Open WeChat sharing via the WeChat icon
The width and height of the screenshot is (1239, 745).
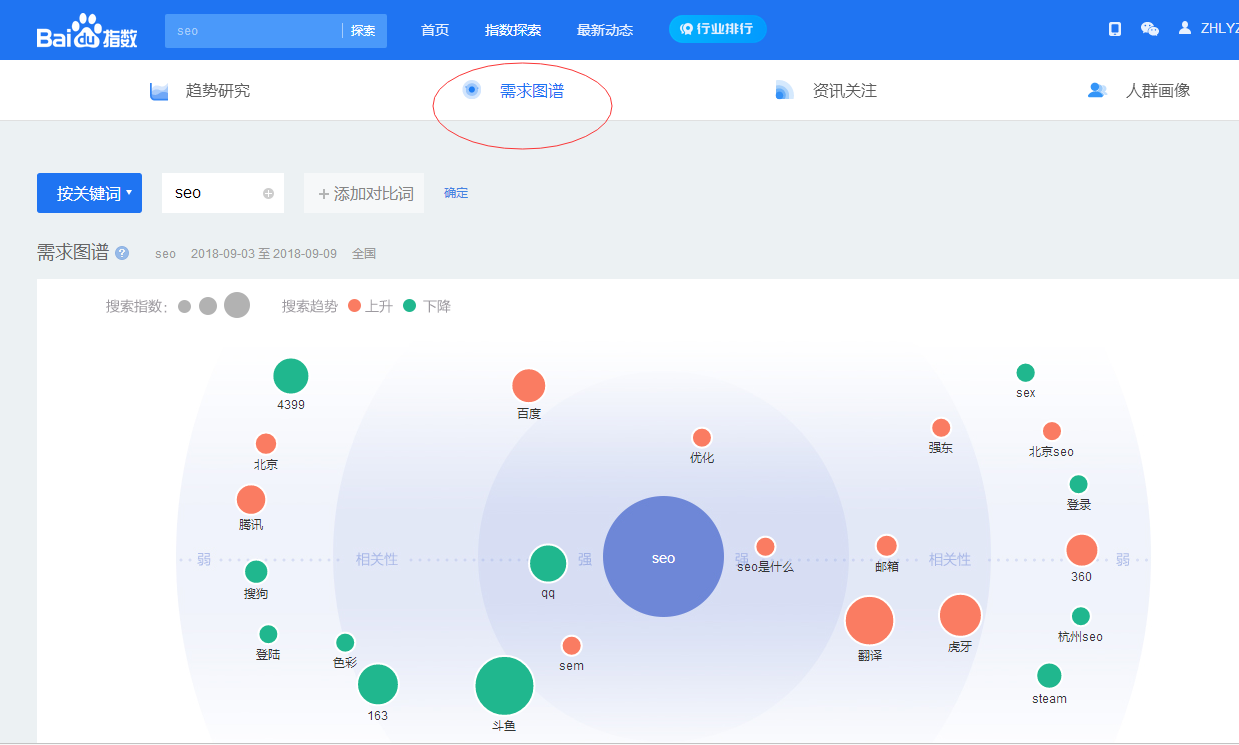(1149, 30)
